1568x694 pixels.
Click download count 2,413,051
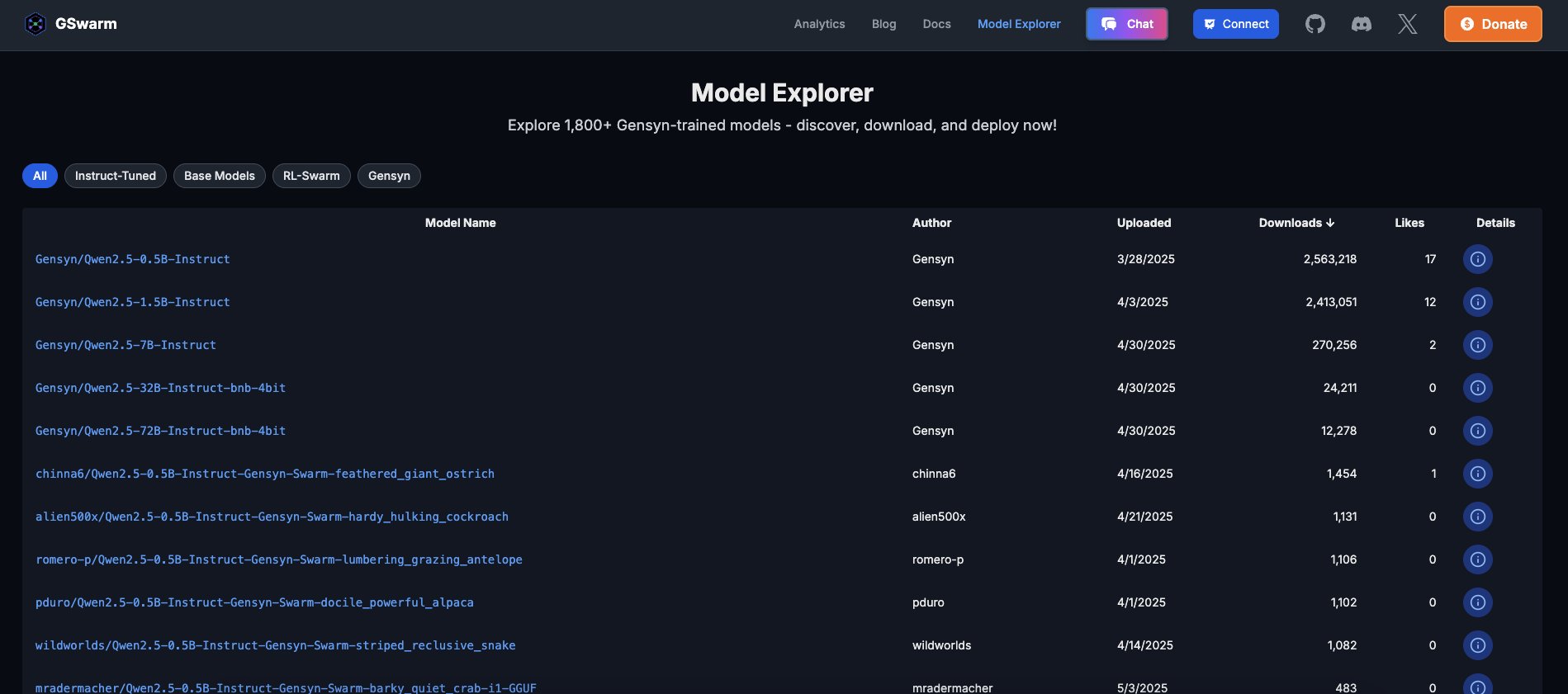pyautogui.click(x=1331, y=302)
